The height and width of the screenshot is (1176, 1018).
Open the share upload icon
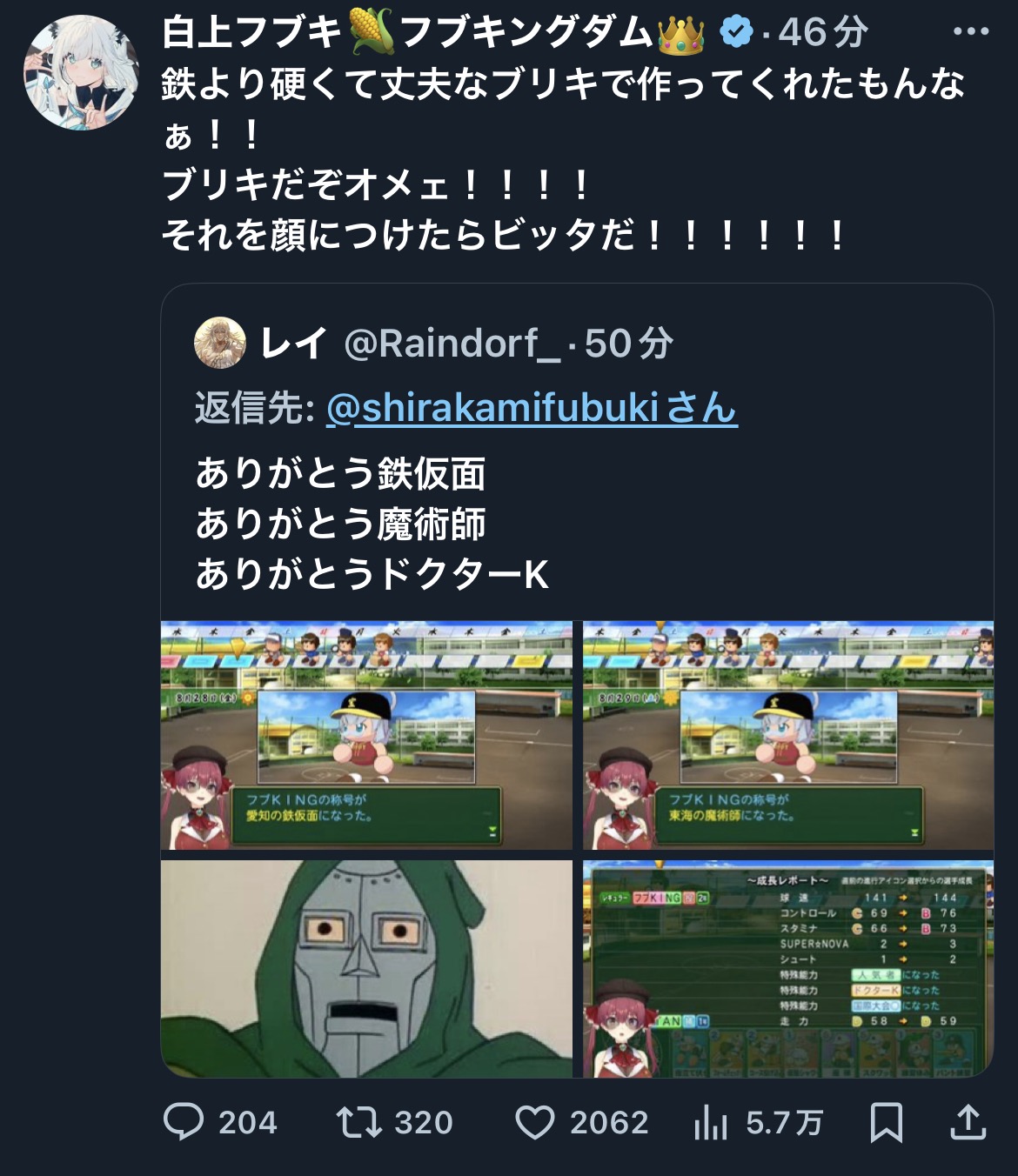point(968,1122)
